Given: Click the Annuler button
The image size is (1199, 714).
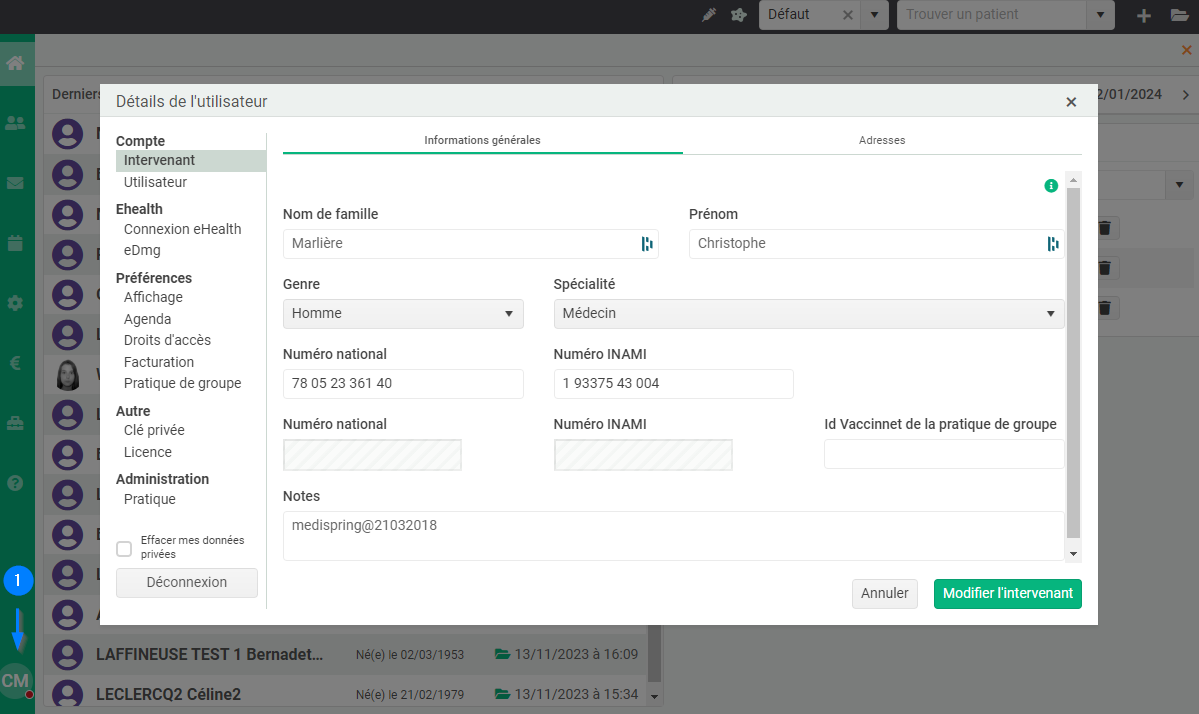Looking at the screenshot, I should click(885, 594).
